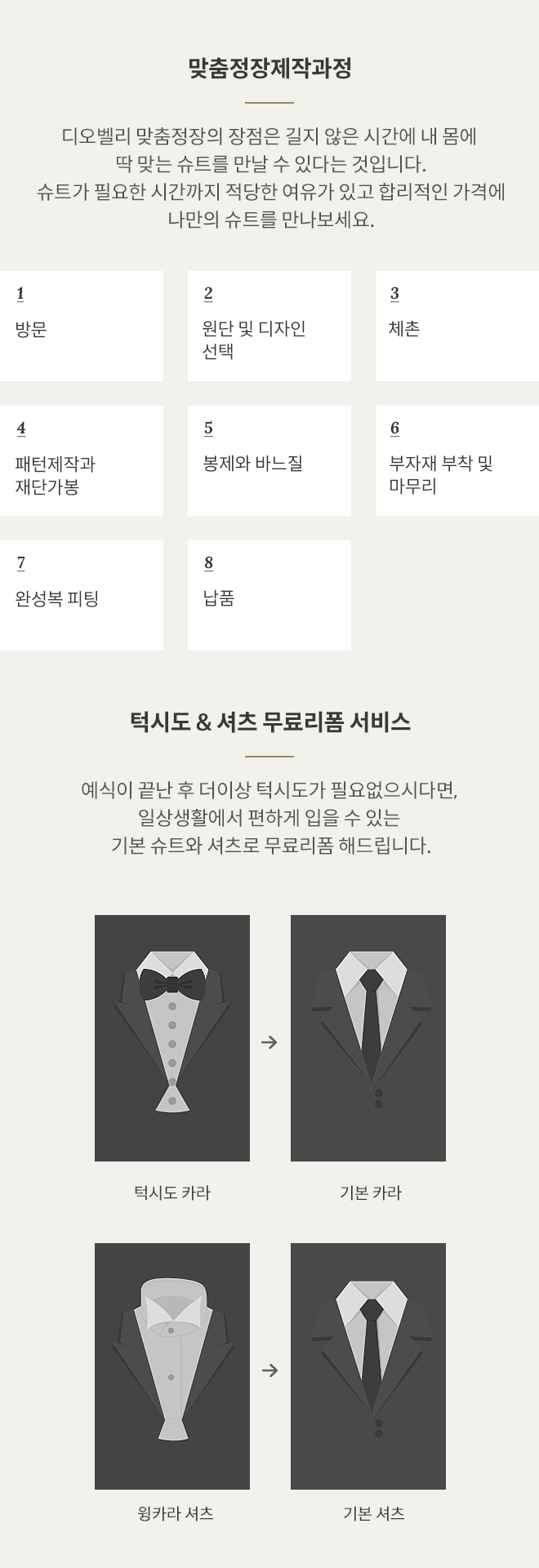Select step 2 원단 및 디자인 선택 card
Screen dimensions: 539x1568
[269, 326]
